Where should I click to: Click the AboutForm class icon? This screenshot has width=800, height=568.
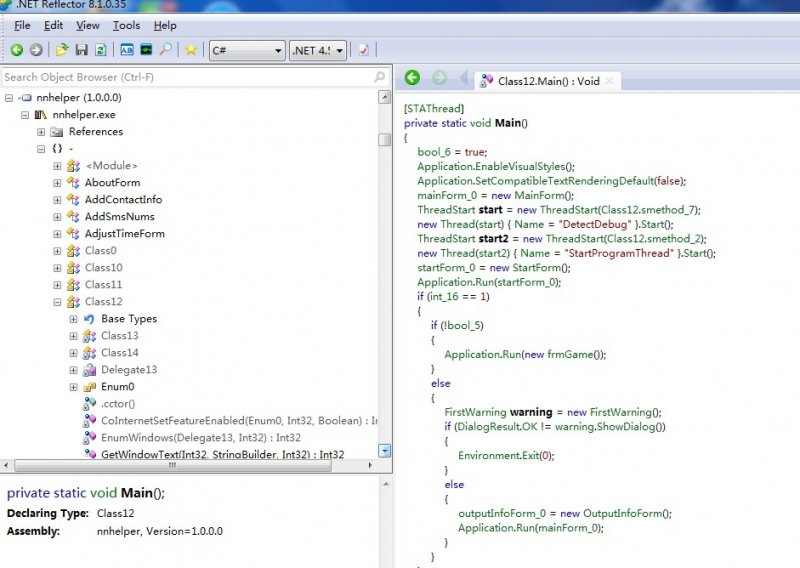pyautogui.click(x=73, y=183)
